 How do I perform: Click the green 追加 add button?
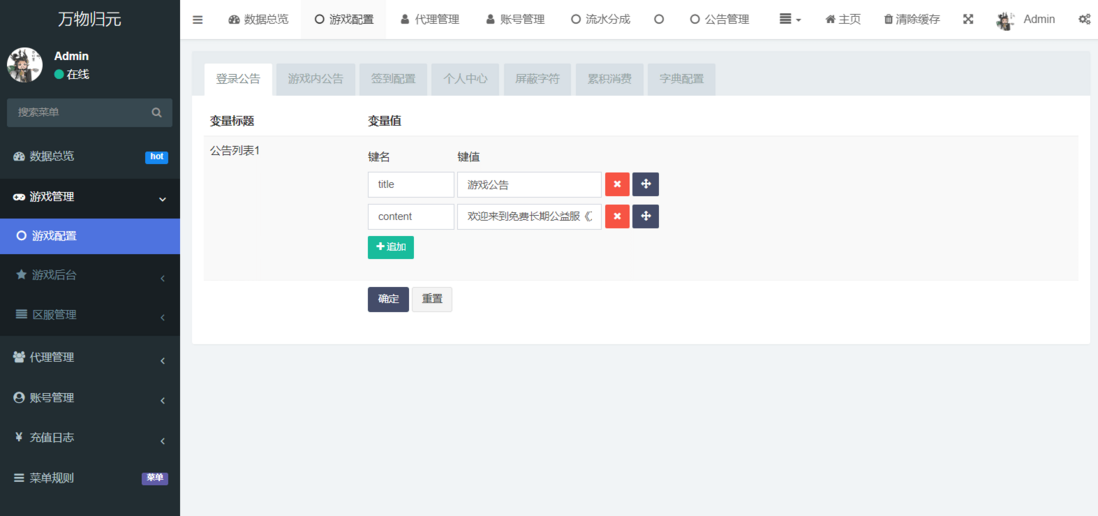(390, 247)
